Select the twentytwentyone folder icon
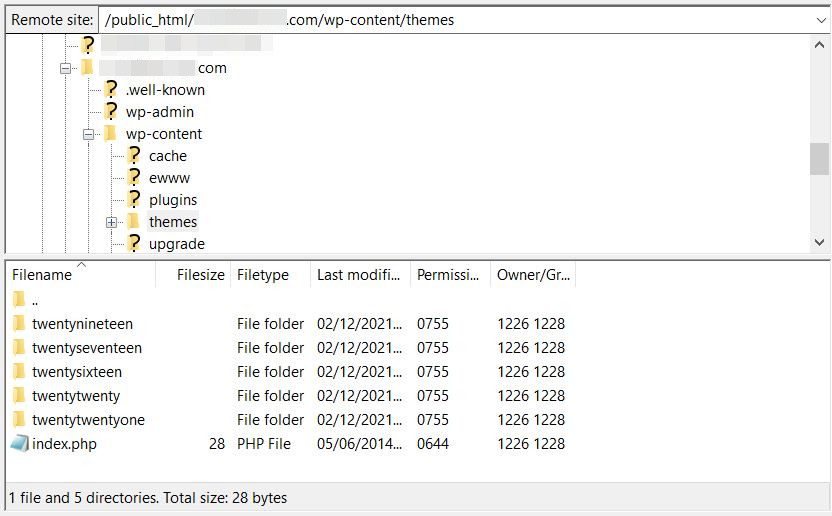 click(x=19, y=420)
